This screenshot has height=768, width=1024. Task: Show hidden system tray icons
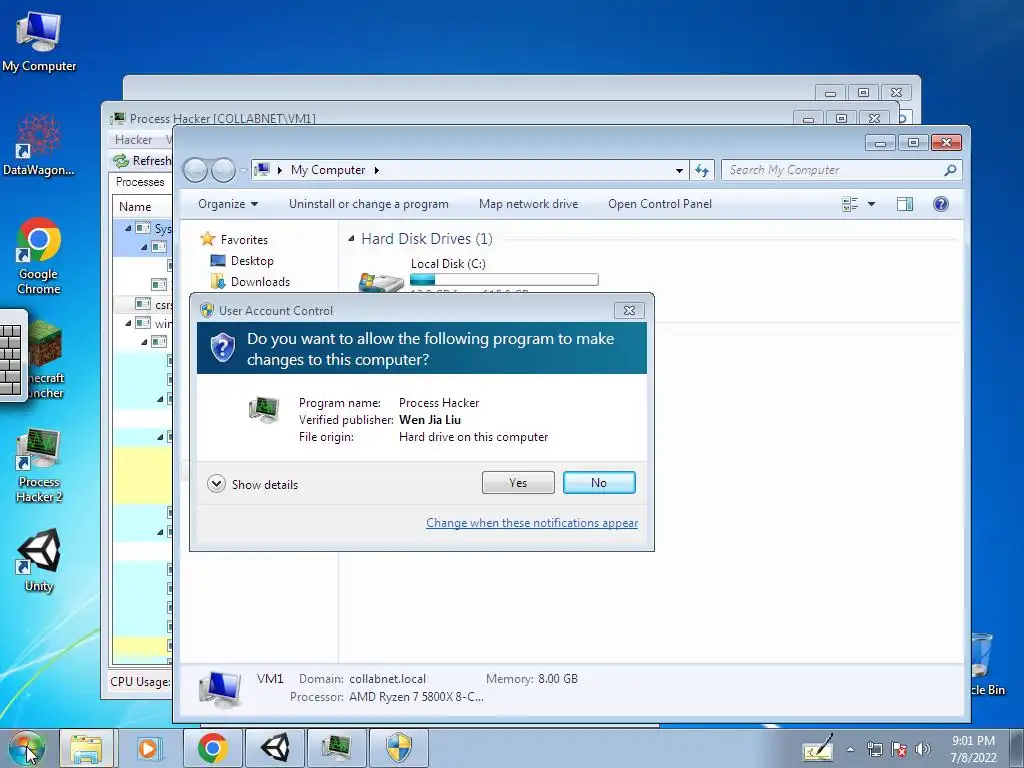[x=850, y=749]
